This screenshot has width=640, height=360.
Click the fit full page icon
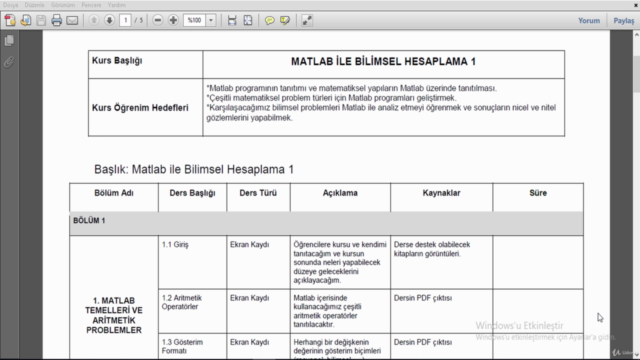pos(248,20)
